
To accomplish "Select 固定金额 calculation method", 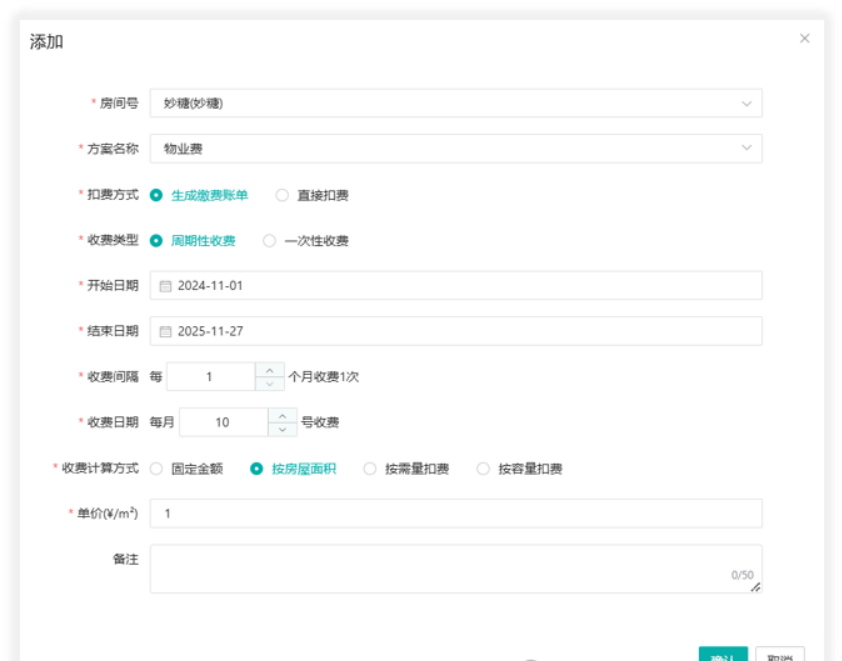I will click(156, 469).
